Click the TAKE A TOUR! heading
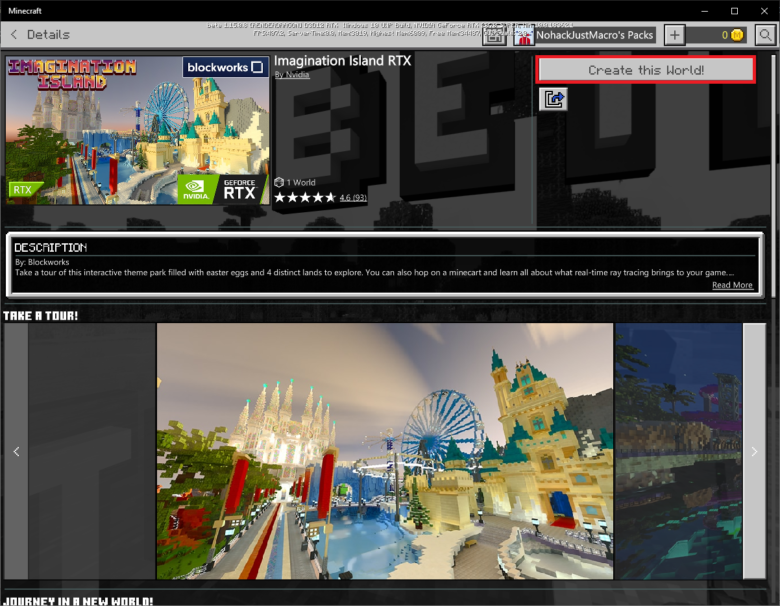This screenshot has width=780, height=606. (41, 315)
